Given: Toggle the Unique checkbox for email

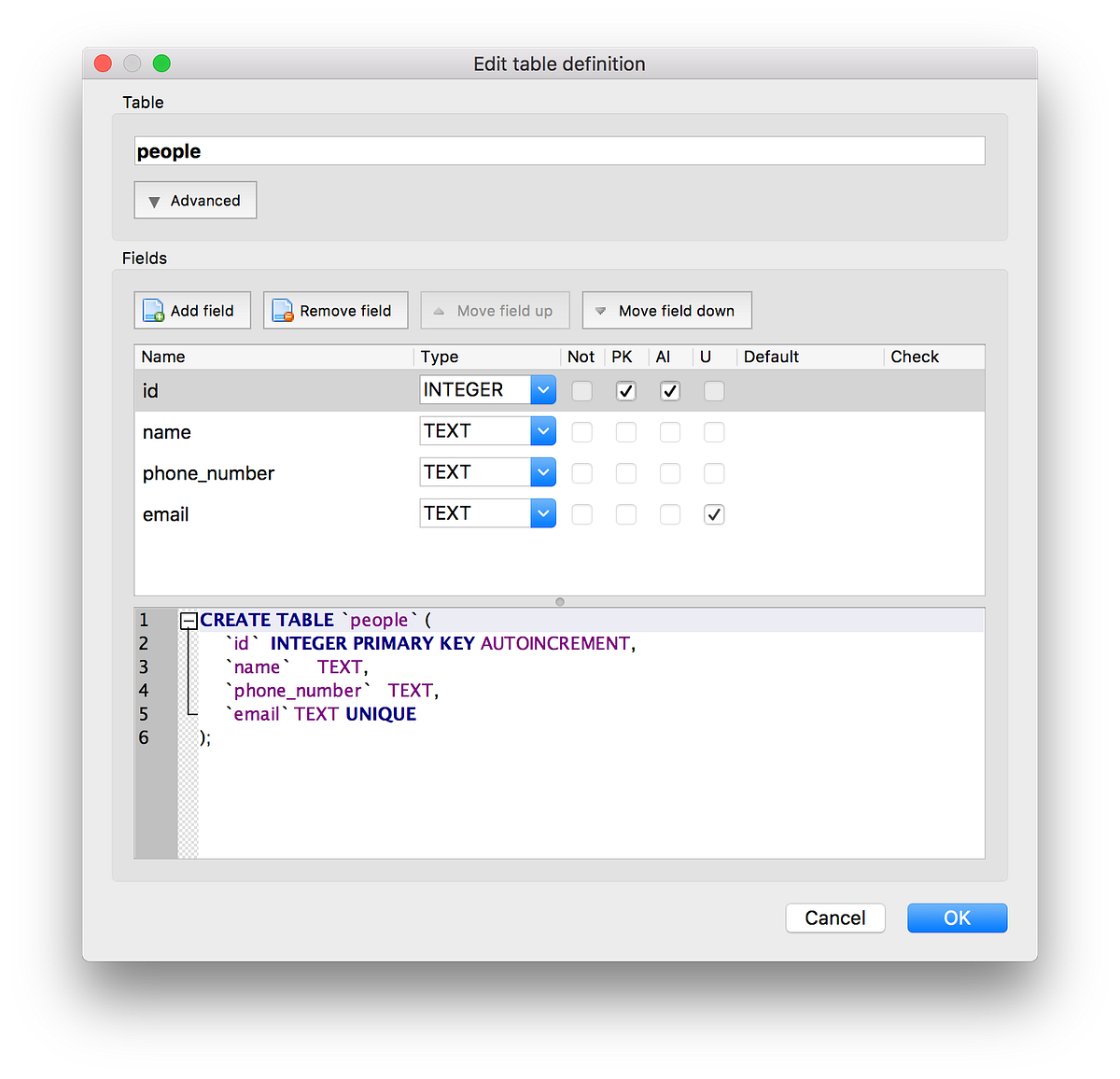Looking at the screenshot, I should pos(713,513).
